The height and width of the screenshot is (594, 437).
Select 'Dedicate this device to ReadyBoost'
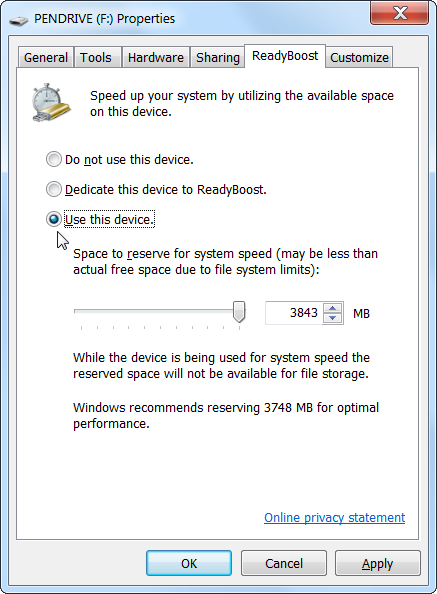[53, 189]
